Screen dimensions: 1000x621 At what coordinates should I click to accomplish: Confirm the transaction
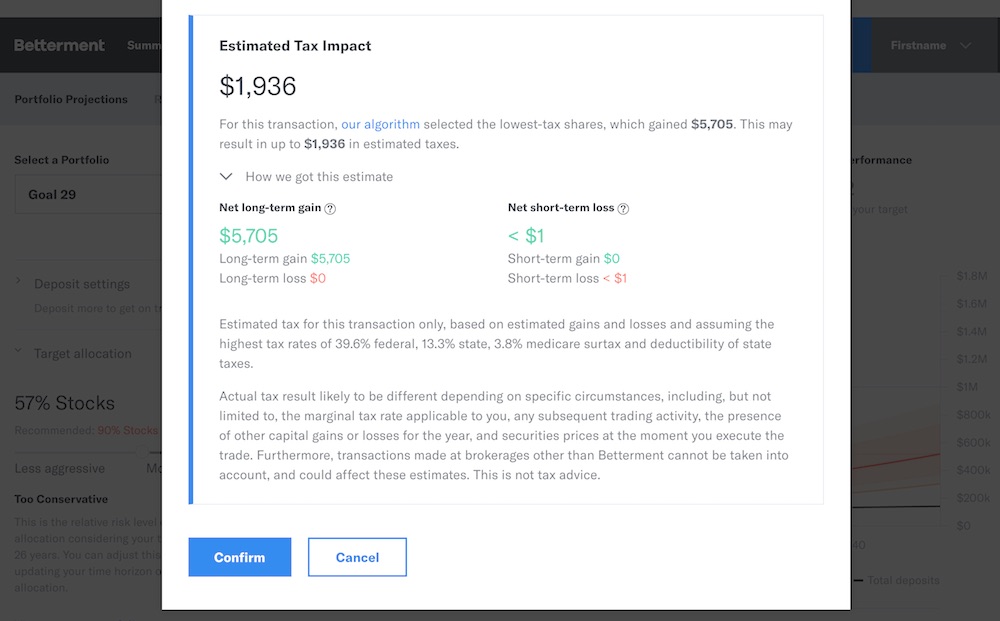240,557
